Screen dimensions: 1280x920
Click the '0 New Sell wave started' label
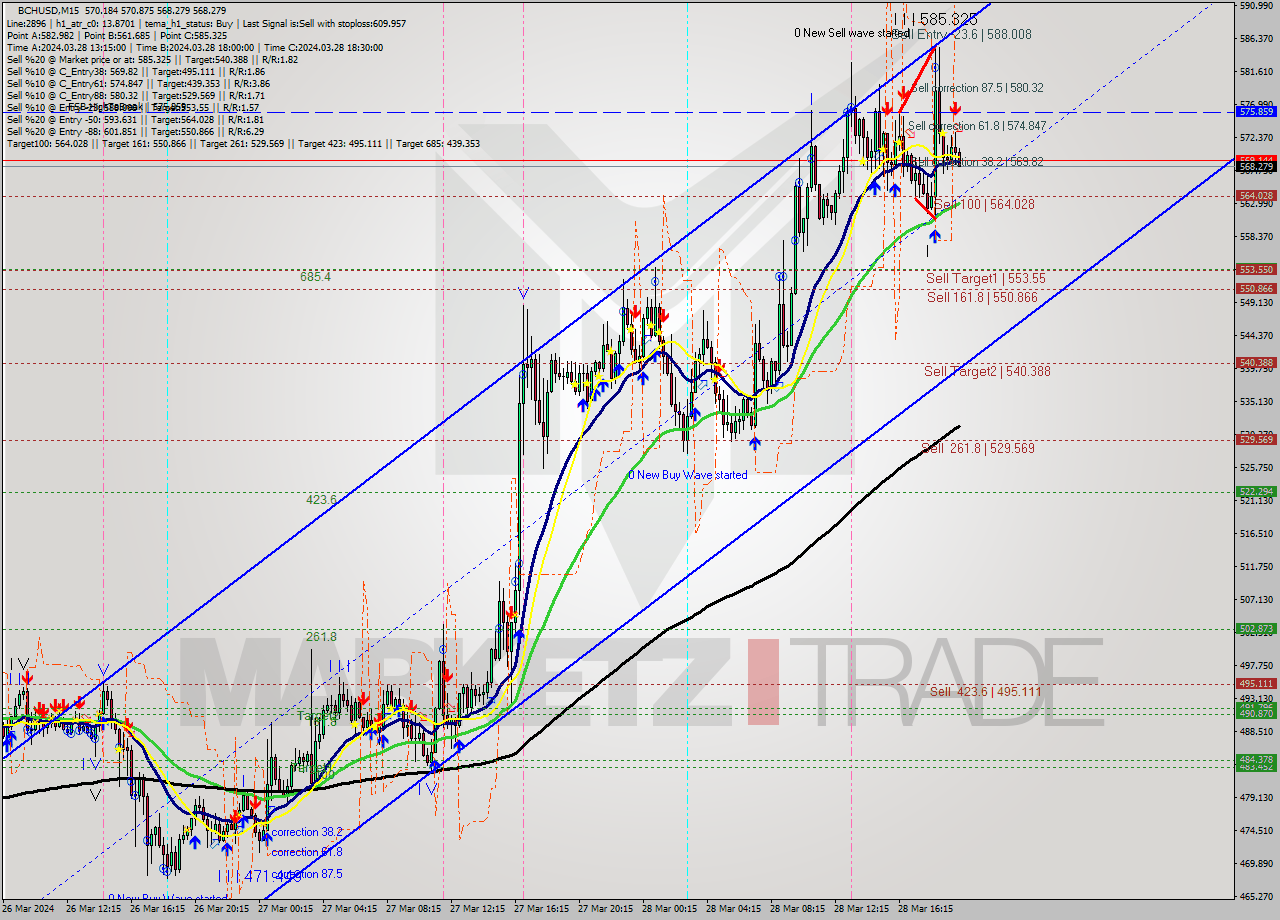(850, 33)
